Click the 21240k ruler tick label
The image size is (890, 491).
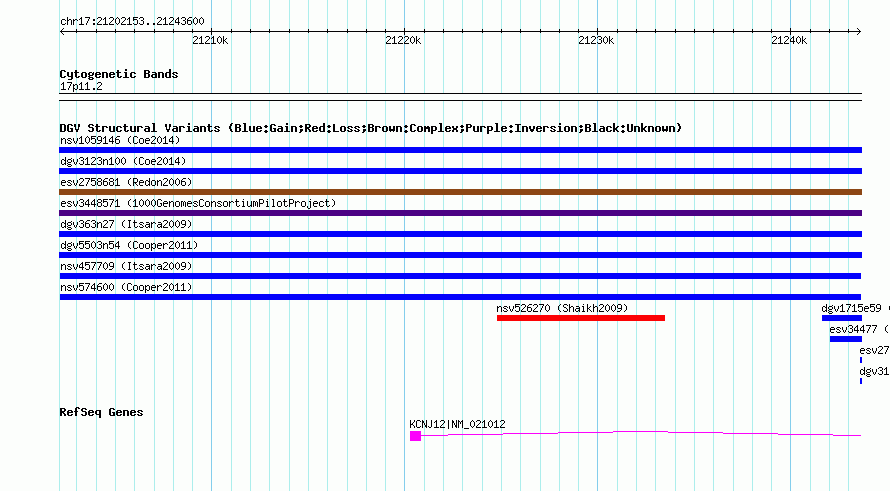point(789,40)
